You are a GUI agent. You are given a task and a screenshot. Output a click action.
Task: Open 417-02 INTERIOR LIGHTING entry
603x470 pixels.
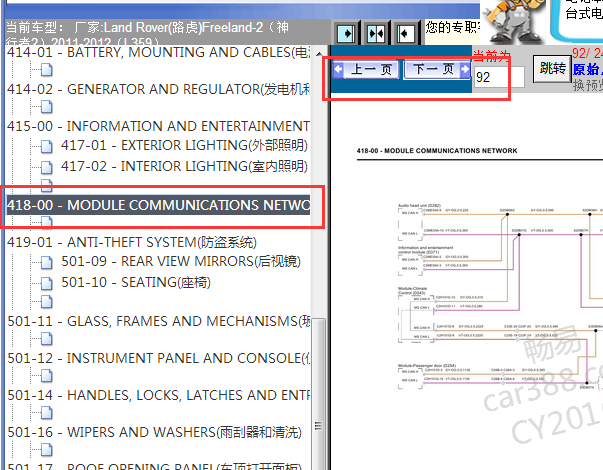[x=184, y=166]
